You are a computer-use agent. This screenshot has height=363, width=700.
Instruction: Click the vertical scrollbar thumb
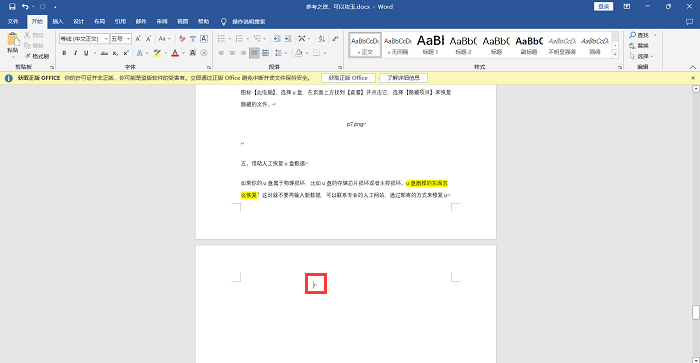696,312
